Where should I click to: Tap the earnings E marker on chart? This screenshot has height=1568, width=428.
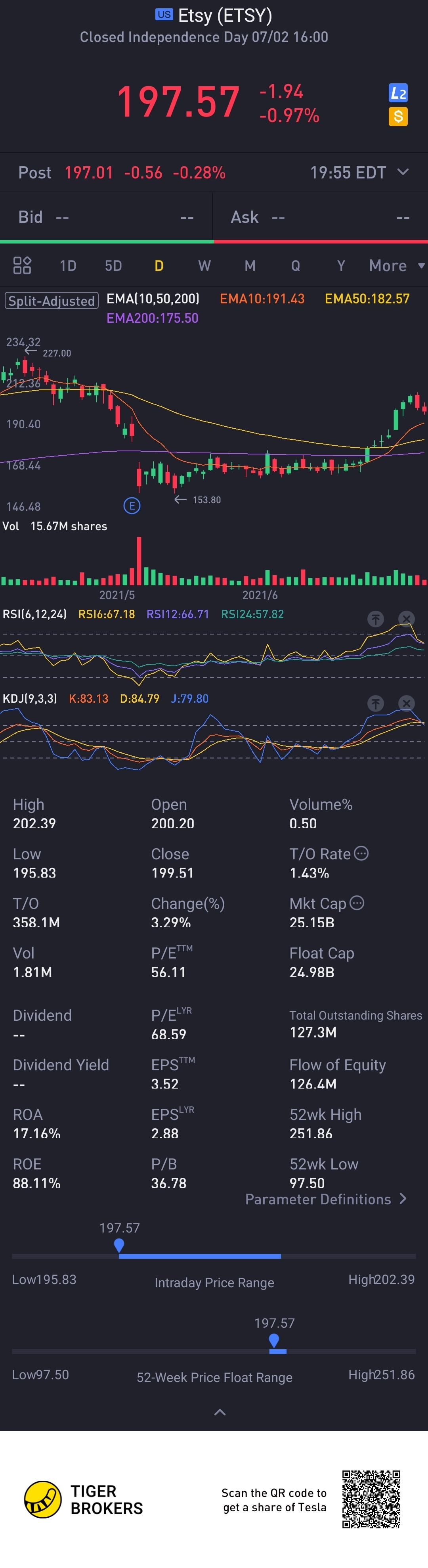pyautogui.click(x=132, y=506)
